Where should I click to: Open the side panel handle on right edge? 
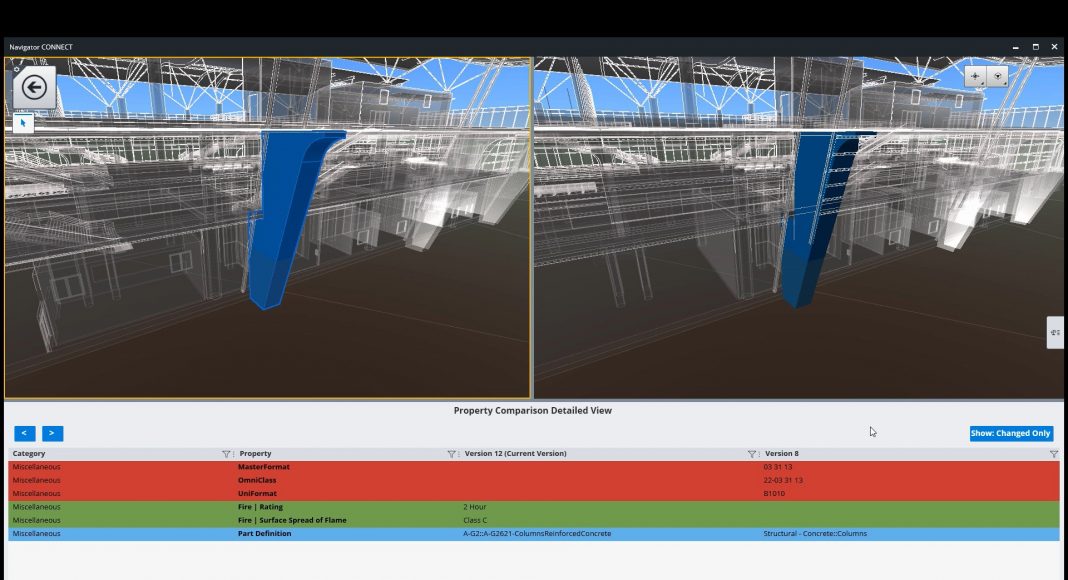1055,332
